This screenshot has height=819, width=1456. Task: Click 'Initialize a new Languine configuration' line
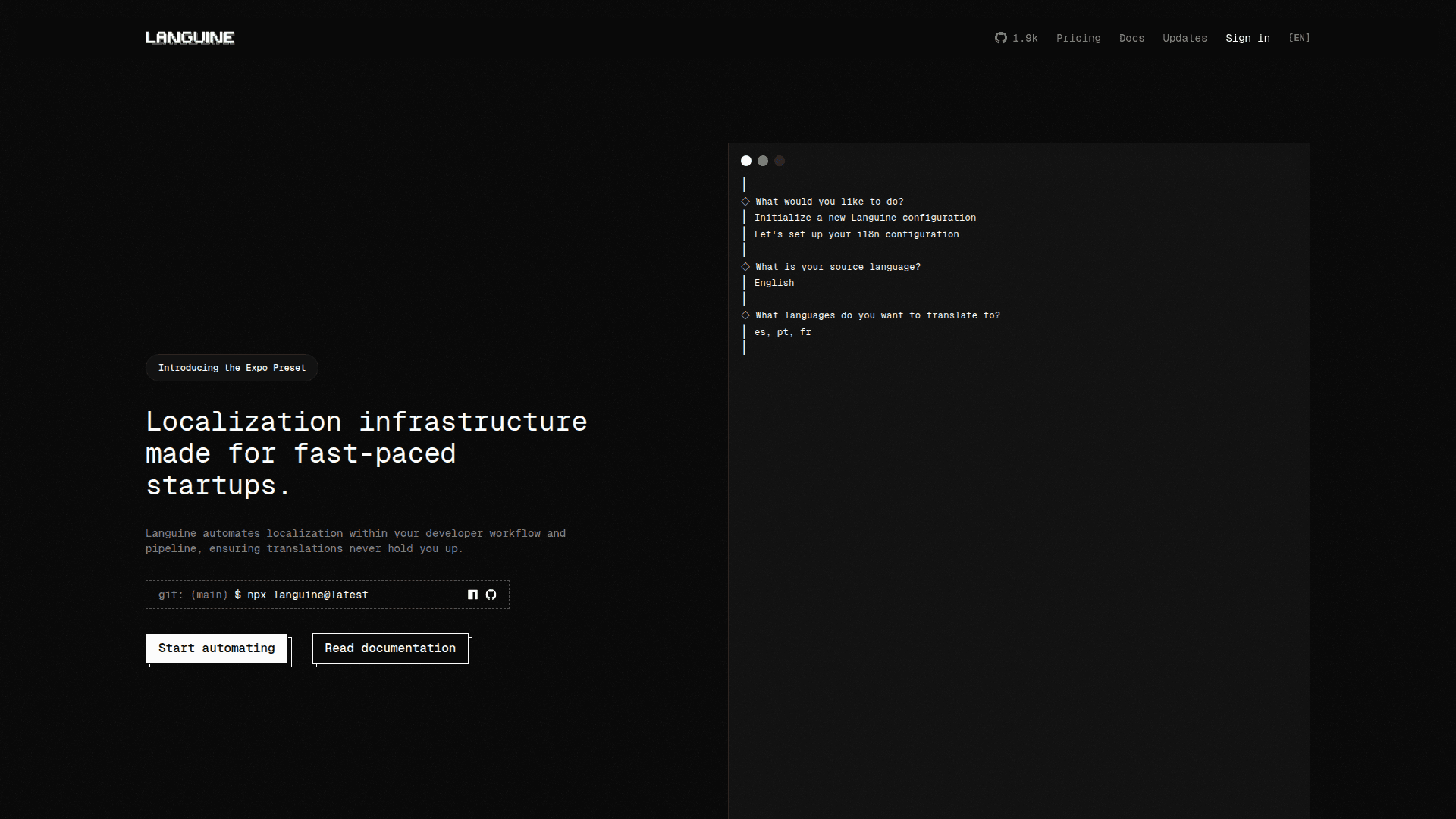pos(864,218)
